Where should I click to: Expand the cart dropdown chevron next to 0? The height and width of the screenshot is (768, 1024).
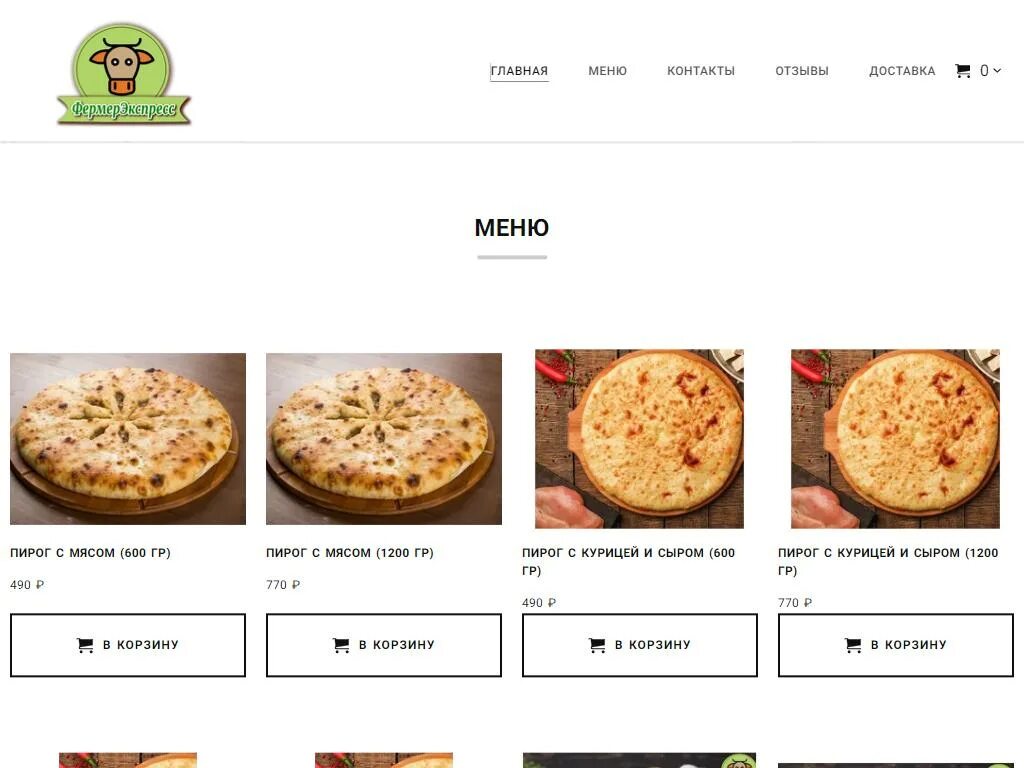[x=997, y=71]
